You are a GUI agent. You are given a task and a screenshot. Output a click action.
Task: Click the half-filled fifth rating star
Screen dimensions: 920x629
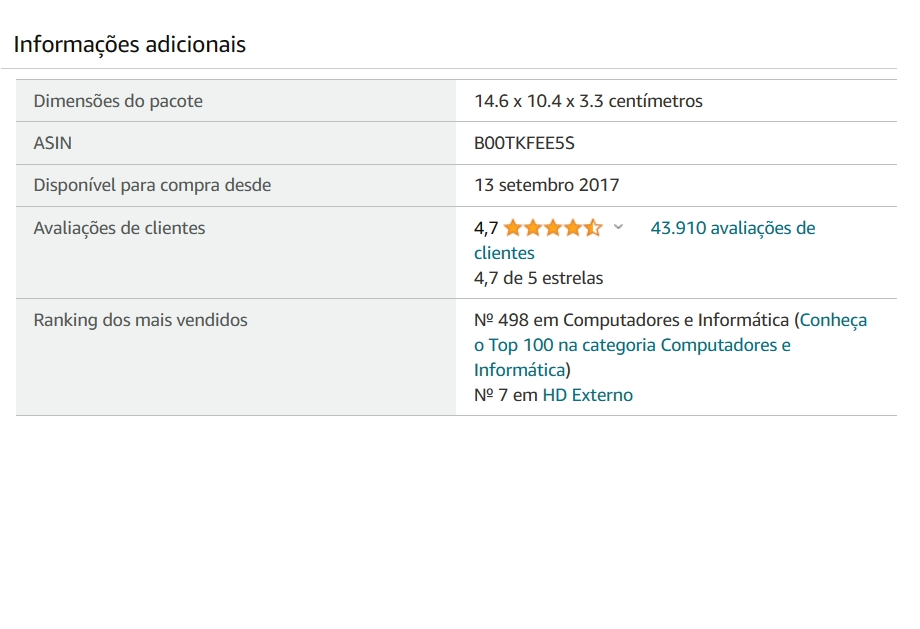pos(593,228)
